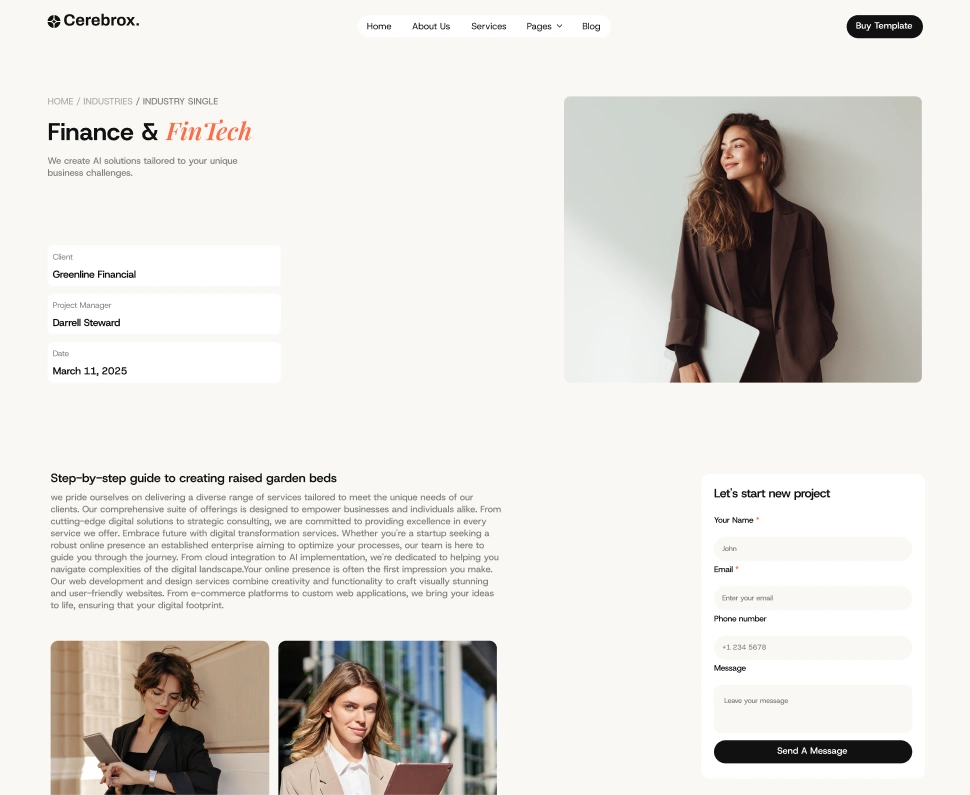The image size is (970, 795).
Task: Visit the Blog page
Action: click(591, 26)
